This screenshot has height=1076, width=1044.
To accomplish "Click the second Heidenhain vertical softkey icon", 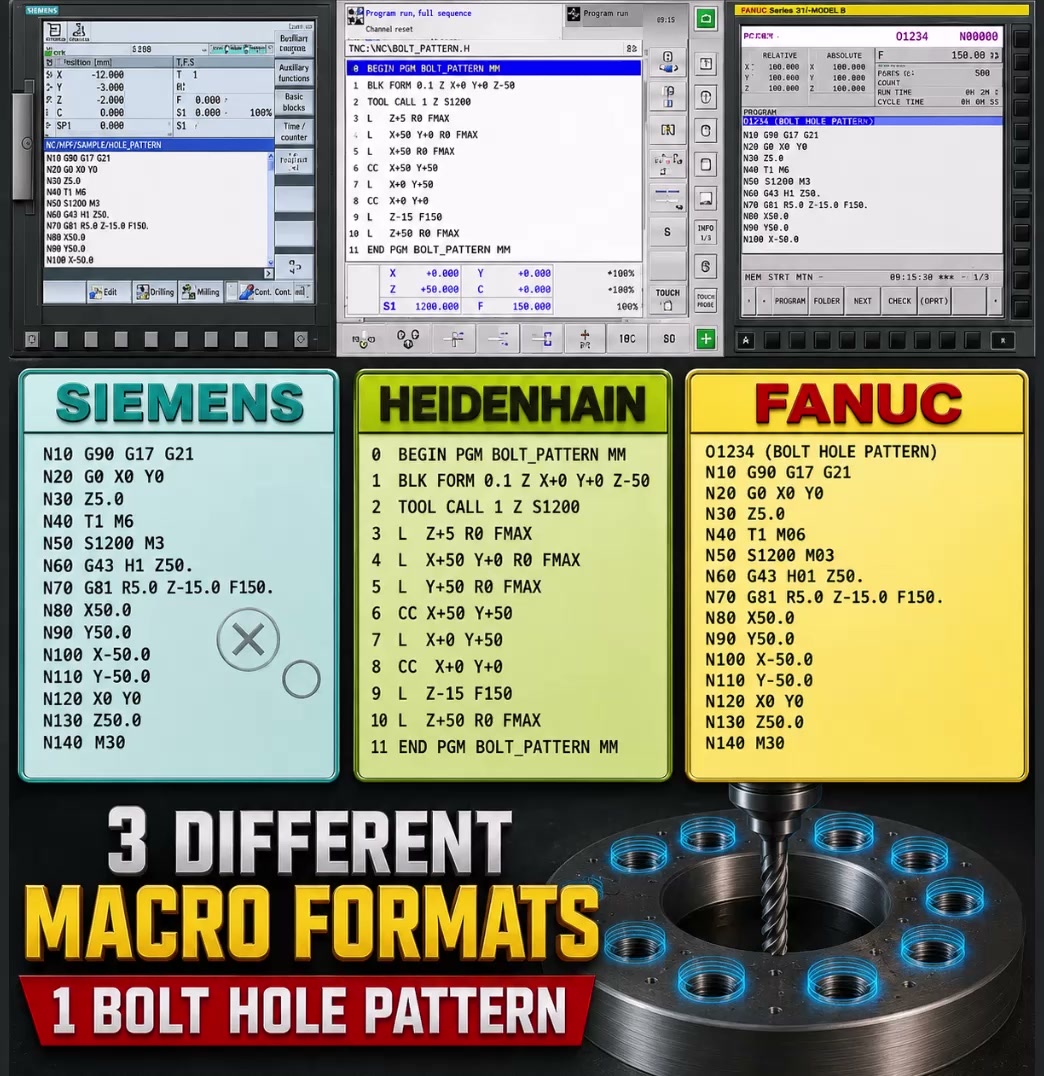I will tap(667, 95).
